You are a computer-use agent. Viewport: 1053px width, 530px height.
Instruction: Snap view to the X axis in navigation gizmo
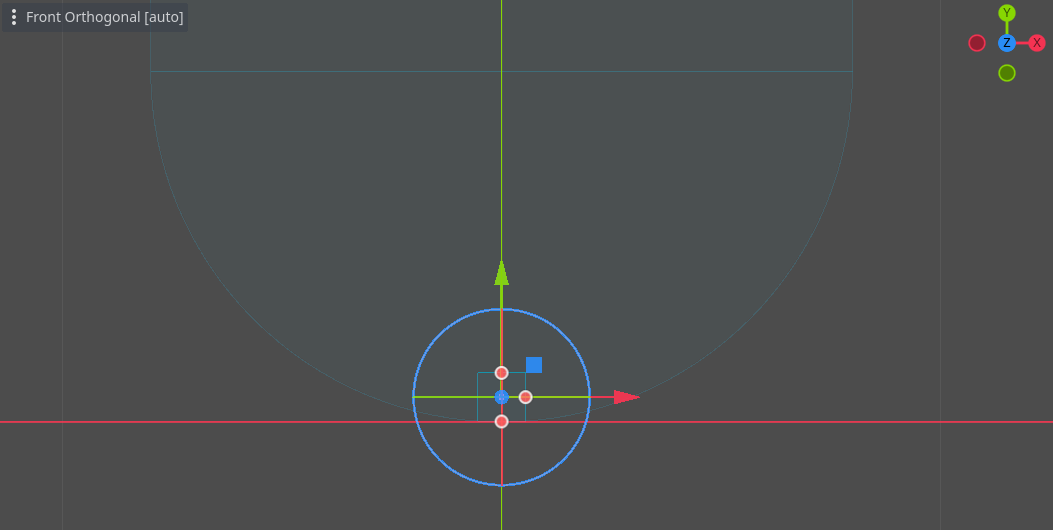pyautogui.click(x=1037, y=43)
